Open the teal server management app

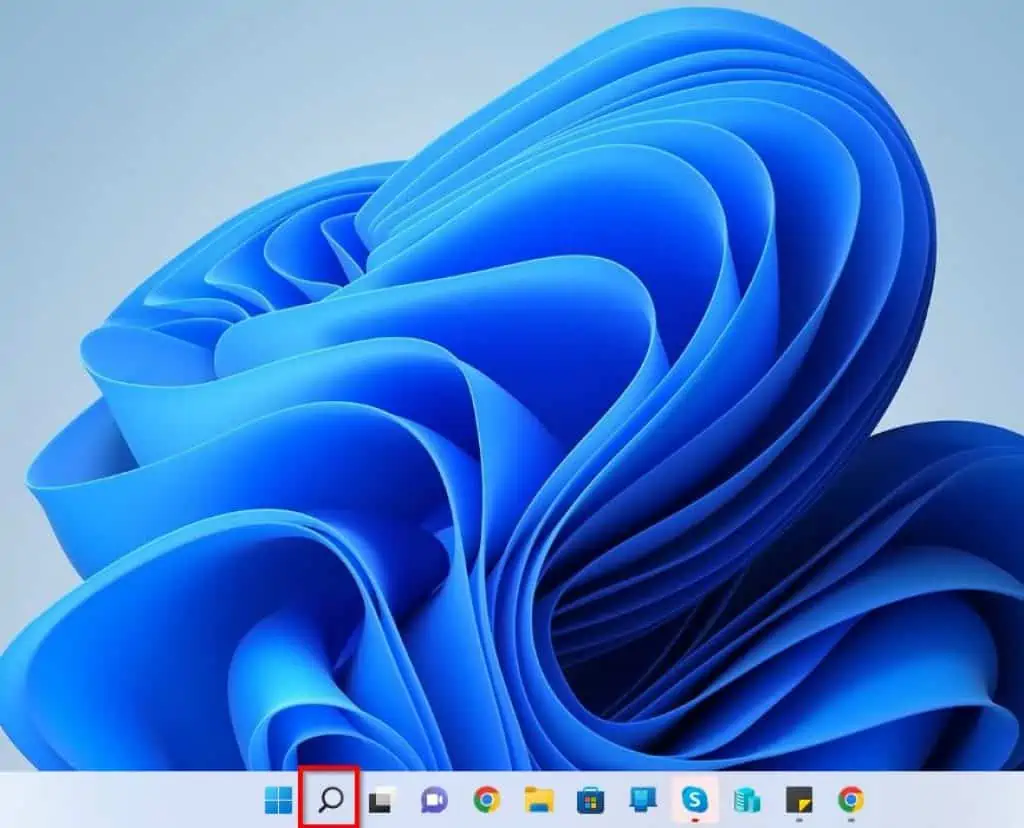pos(744,800)
